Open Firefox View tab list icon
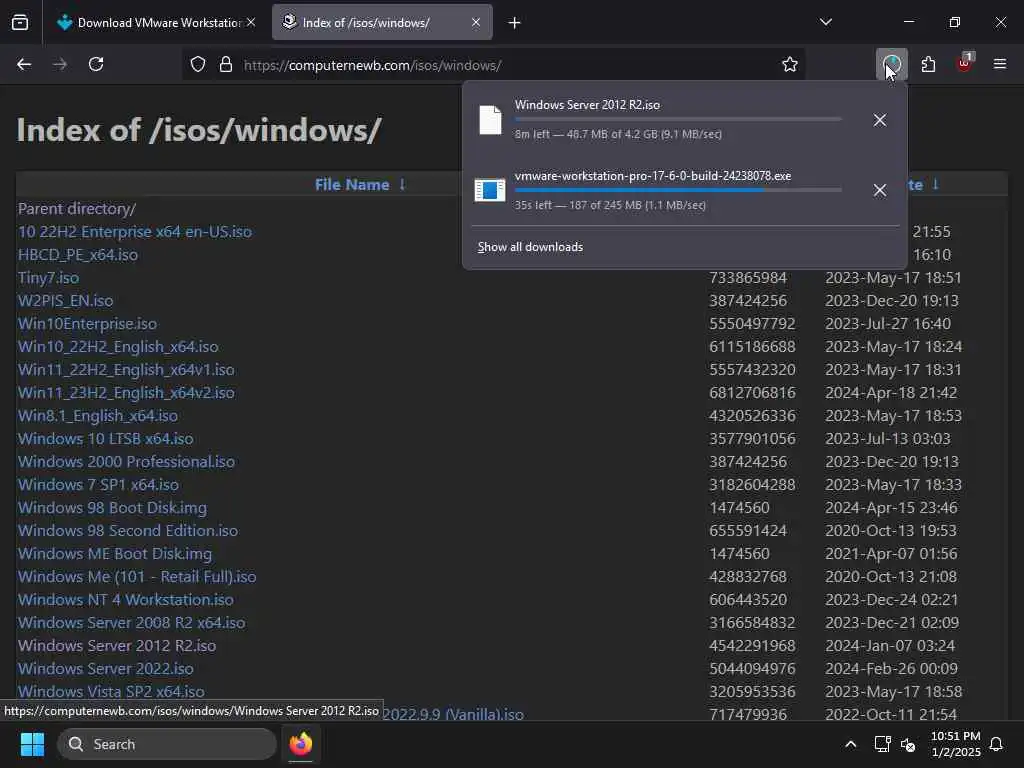1024x768 pixels. point(20,23)
